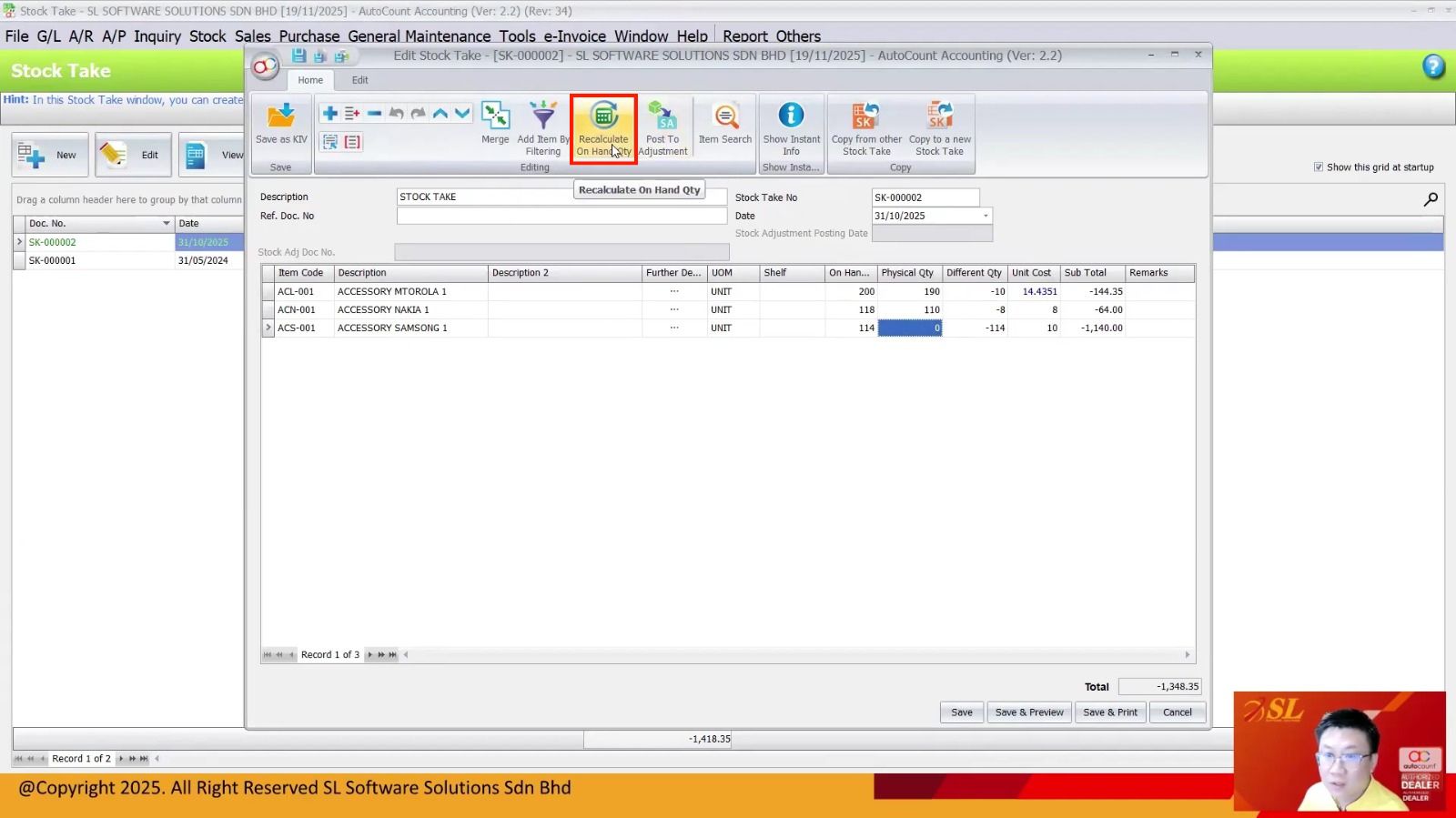Click the Save button
This screenshot has height=818, width=1456.
962,712
